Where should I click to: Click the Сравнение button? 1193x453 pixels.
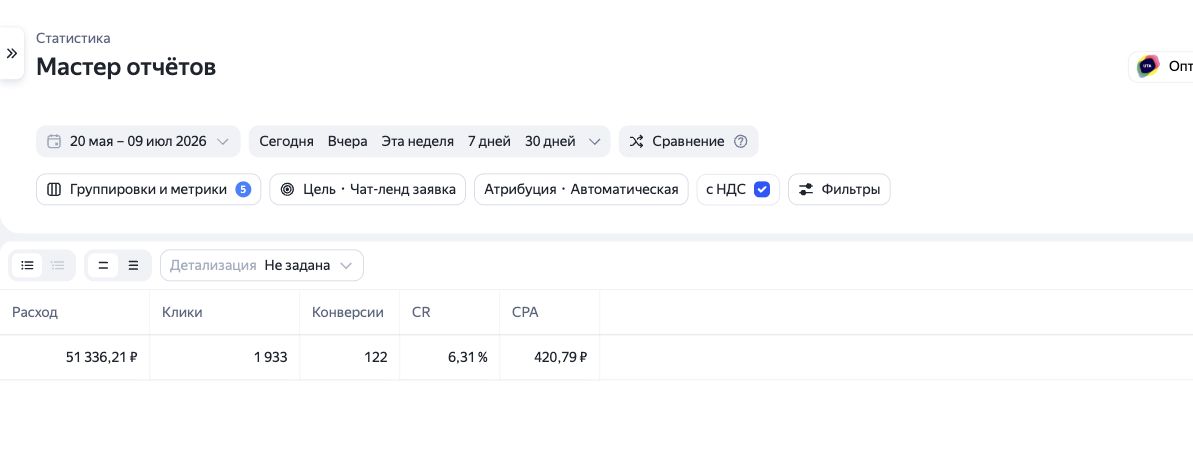pos(689,142)
